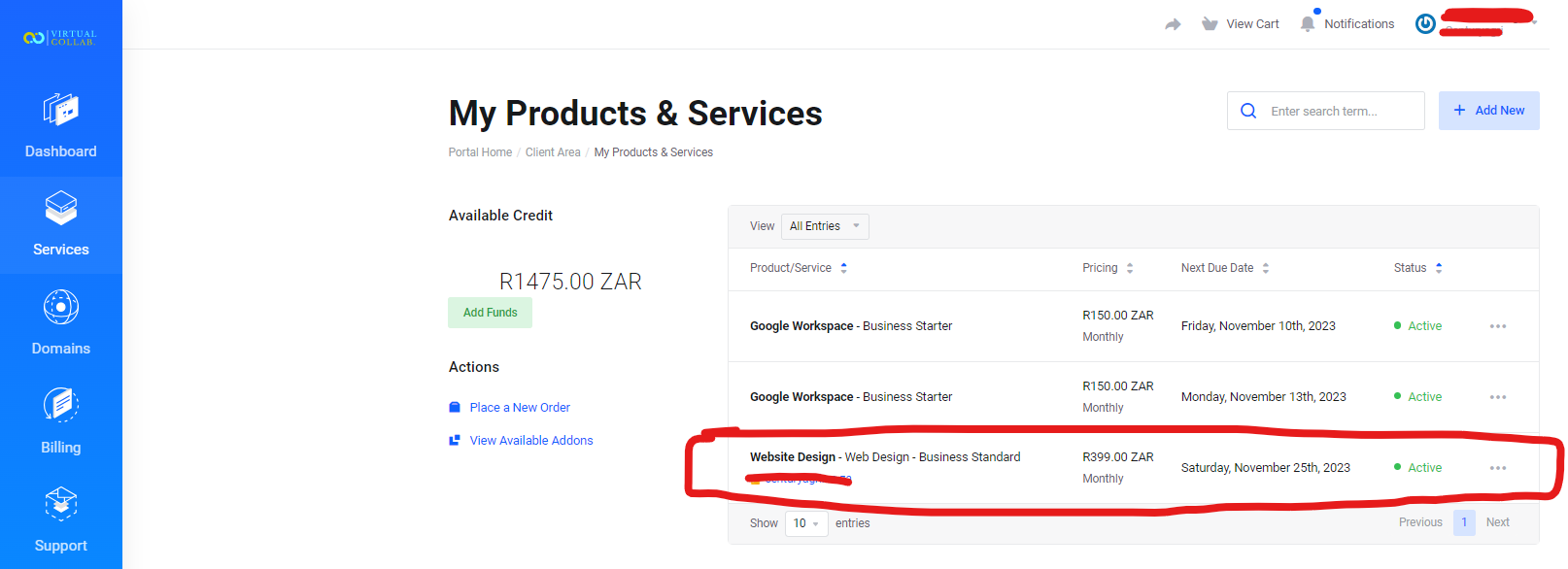The image size is (1568, 569).
Task: Click the My Products & Services breadcrumb
Action: [653, 152]
